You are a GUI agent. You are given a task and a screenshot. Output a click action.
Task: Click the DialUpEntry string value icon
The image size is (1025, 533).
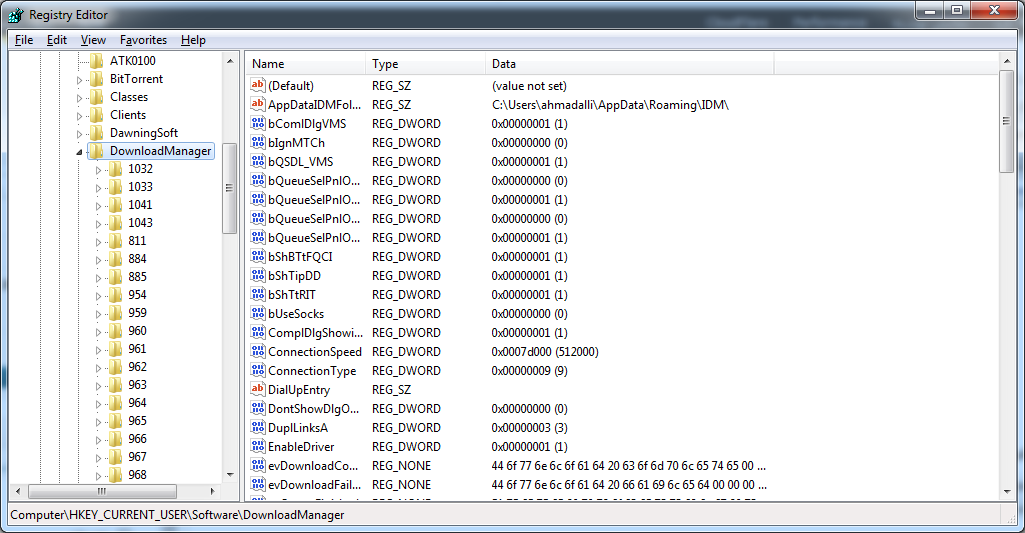tap(258, 389)
